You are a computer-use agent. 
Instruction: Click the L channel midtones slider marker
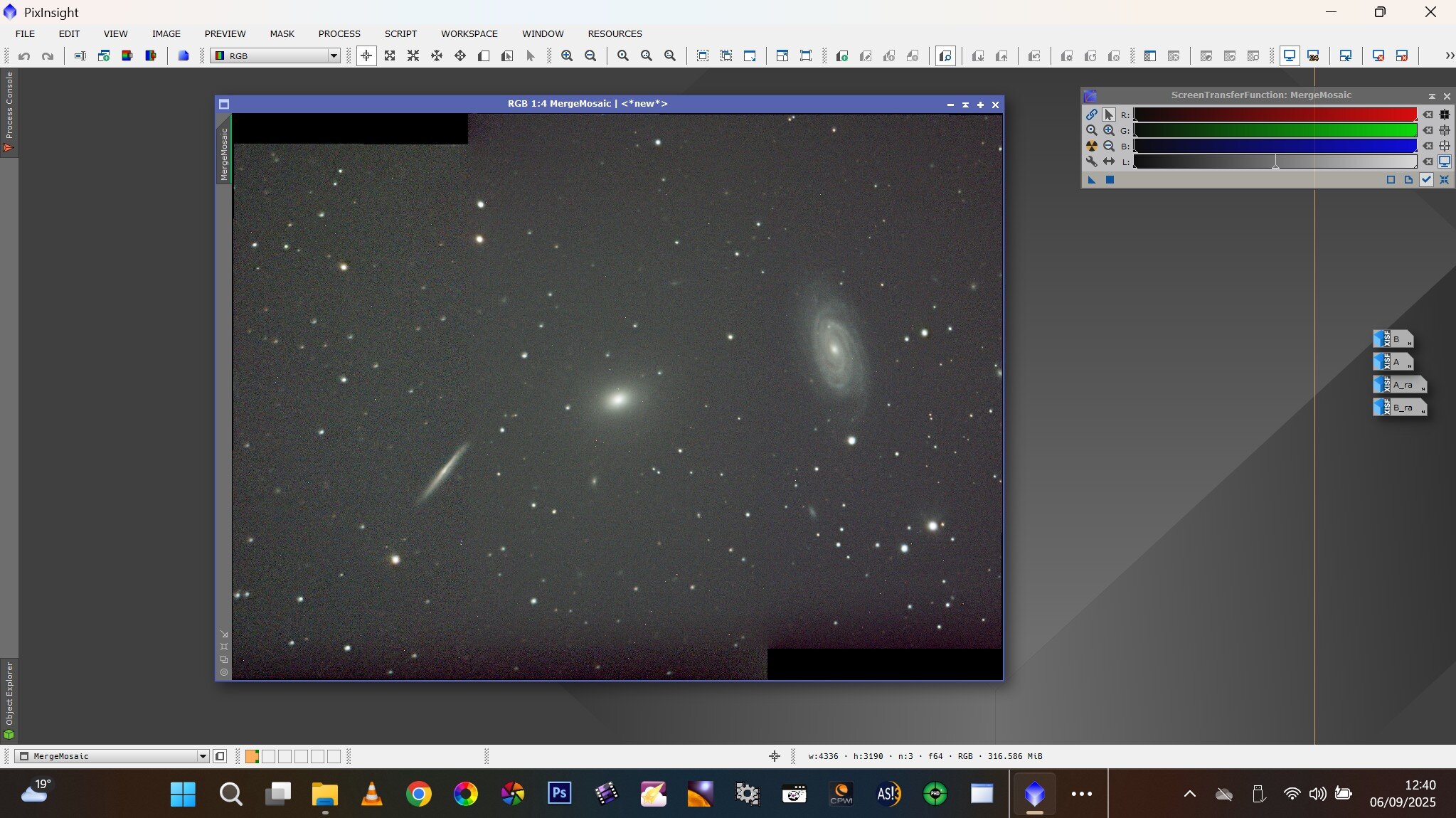pyautogui.click(x=1275, y=164)
